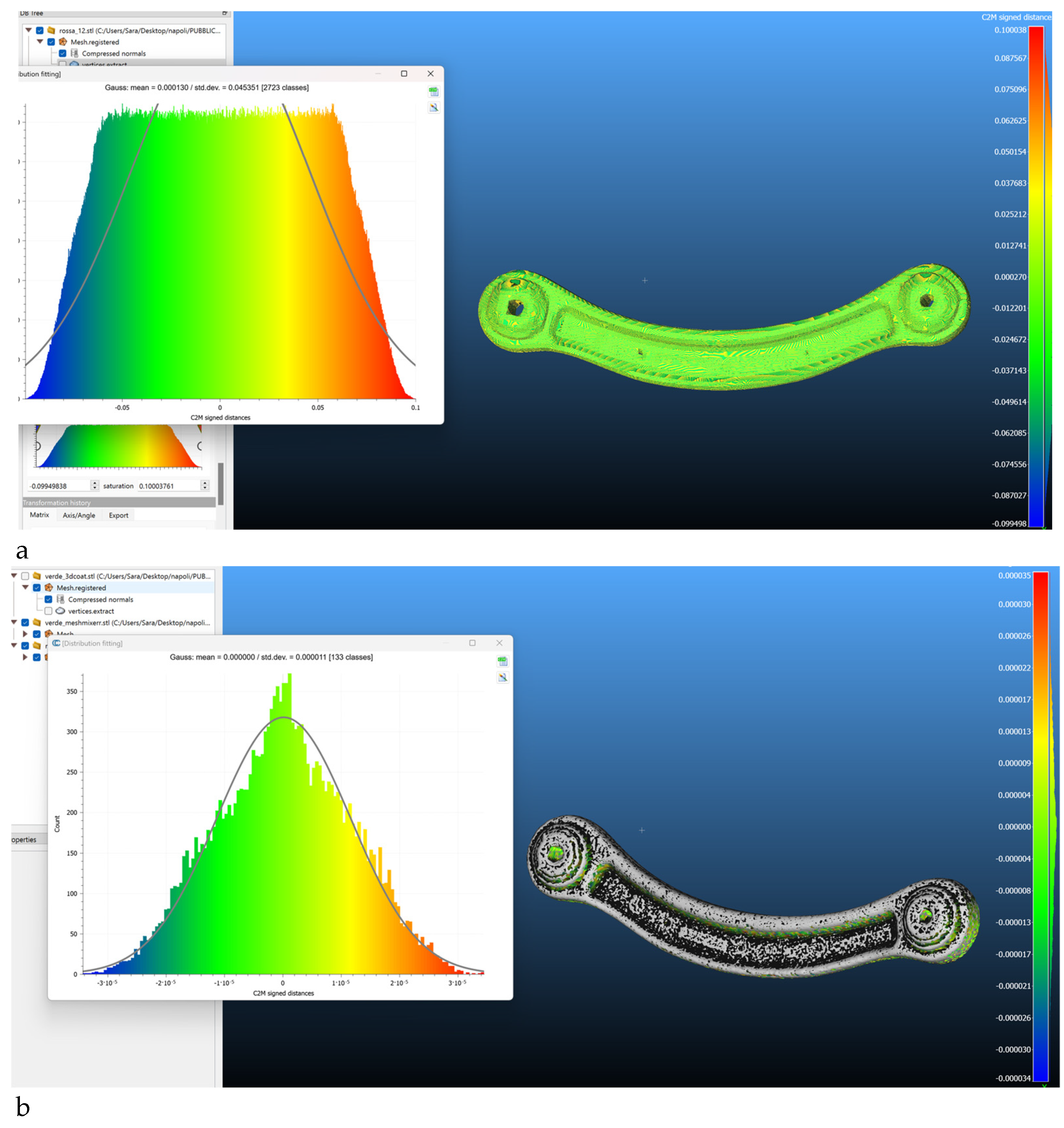The width and height of the screenshot is (1064, 1128).
Task: Open the Export tab
Action: (118, 515)
